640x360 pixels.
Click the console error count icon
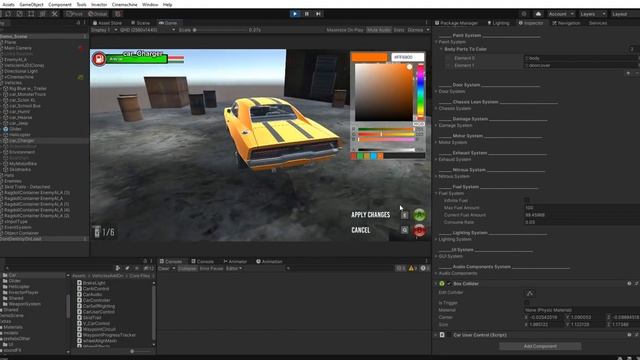[x=424, y=268]
